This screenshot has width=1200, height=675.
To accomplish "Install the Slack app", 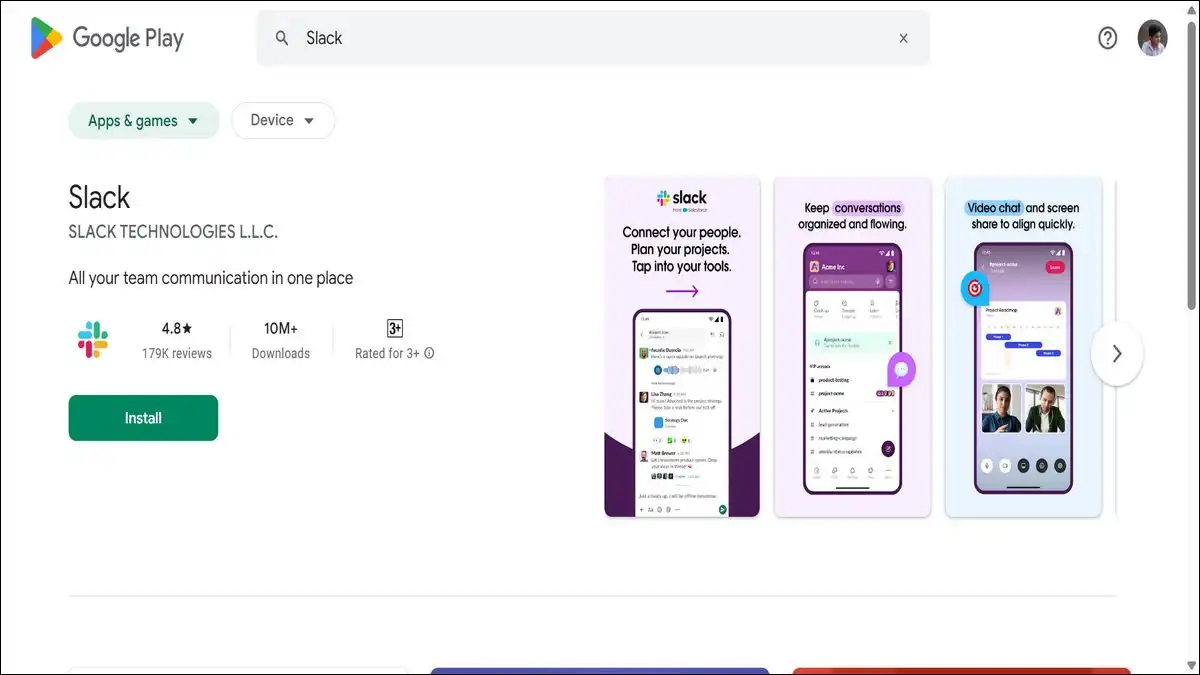I will click(143, 418).
